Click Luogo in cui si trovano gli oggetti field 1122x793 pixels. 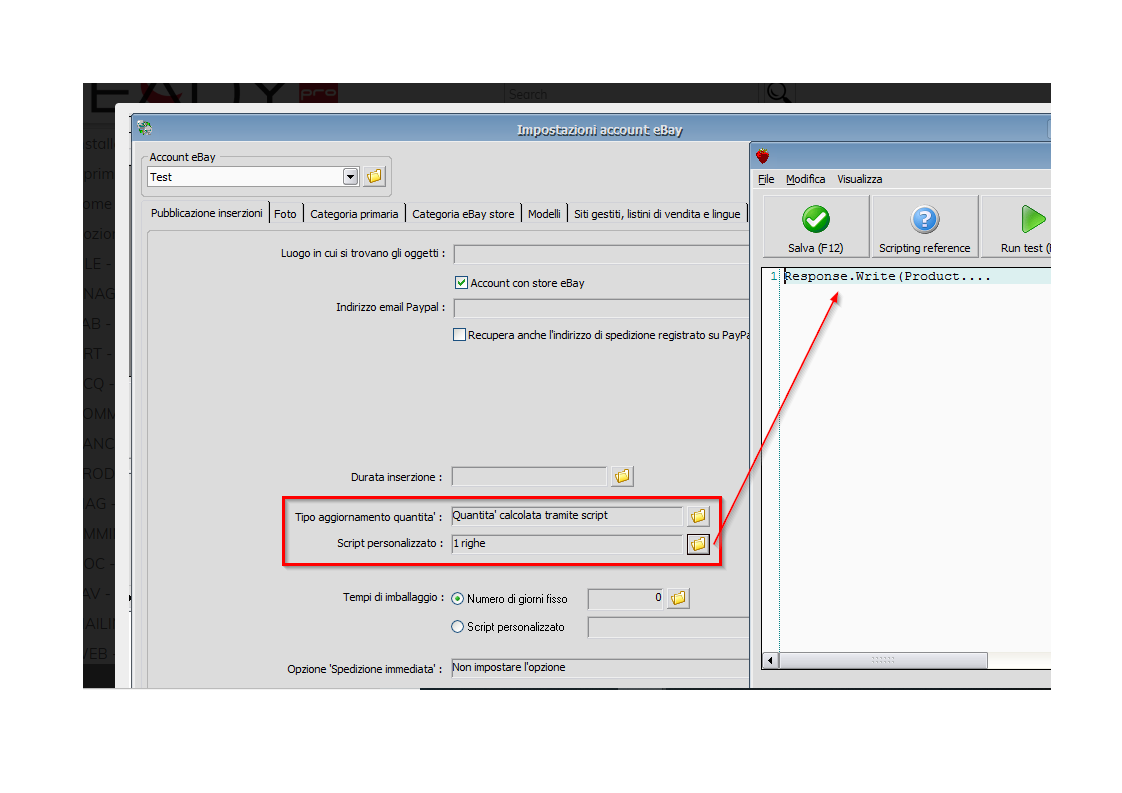(601, 254)
